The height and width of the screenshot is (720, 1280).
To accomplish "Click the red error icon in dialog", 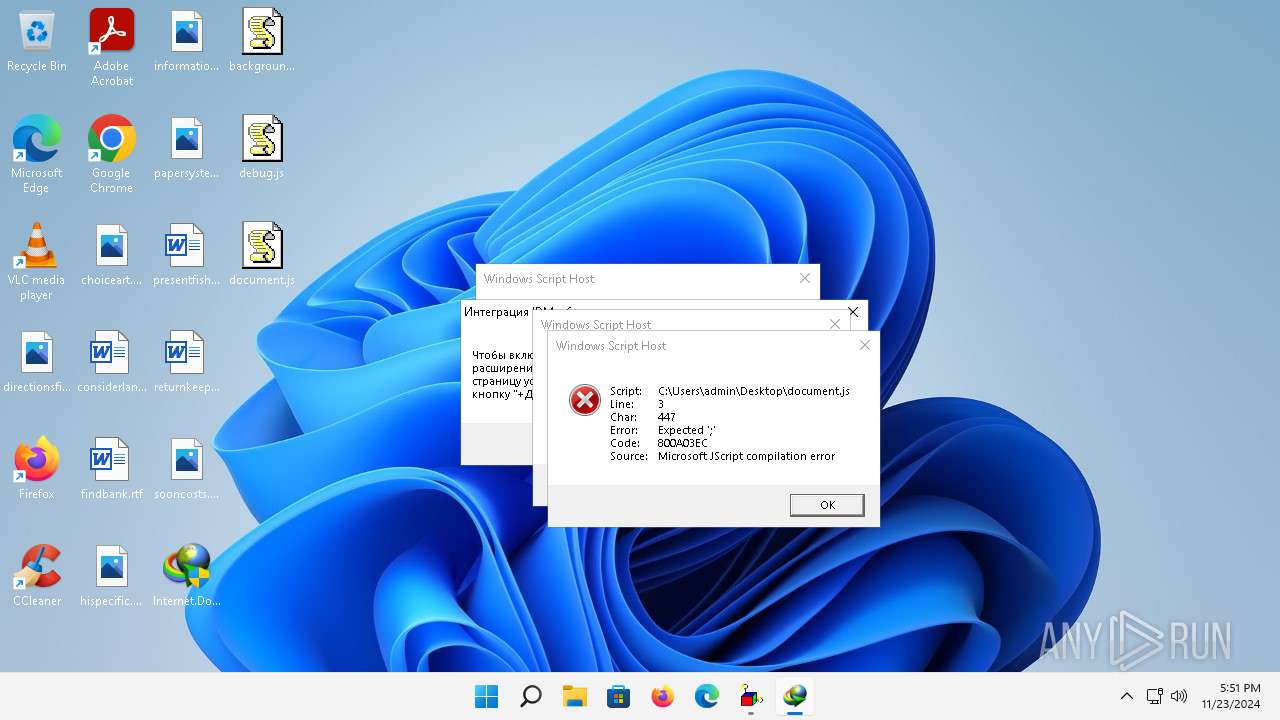I will tap(585, 400).
